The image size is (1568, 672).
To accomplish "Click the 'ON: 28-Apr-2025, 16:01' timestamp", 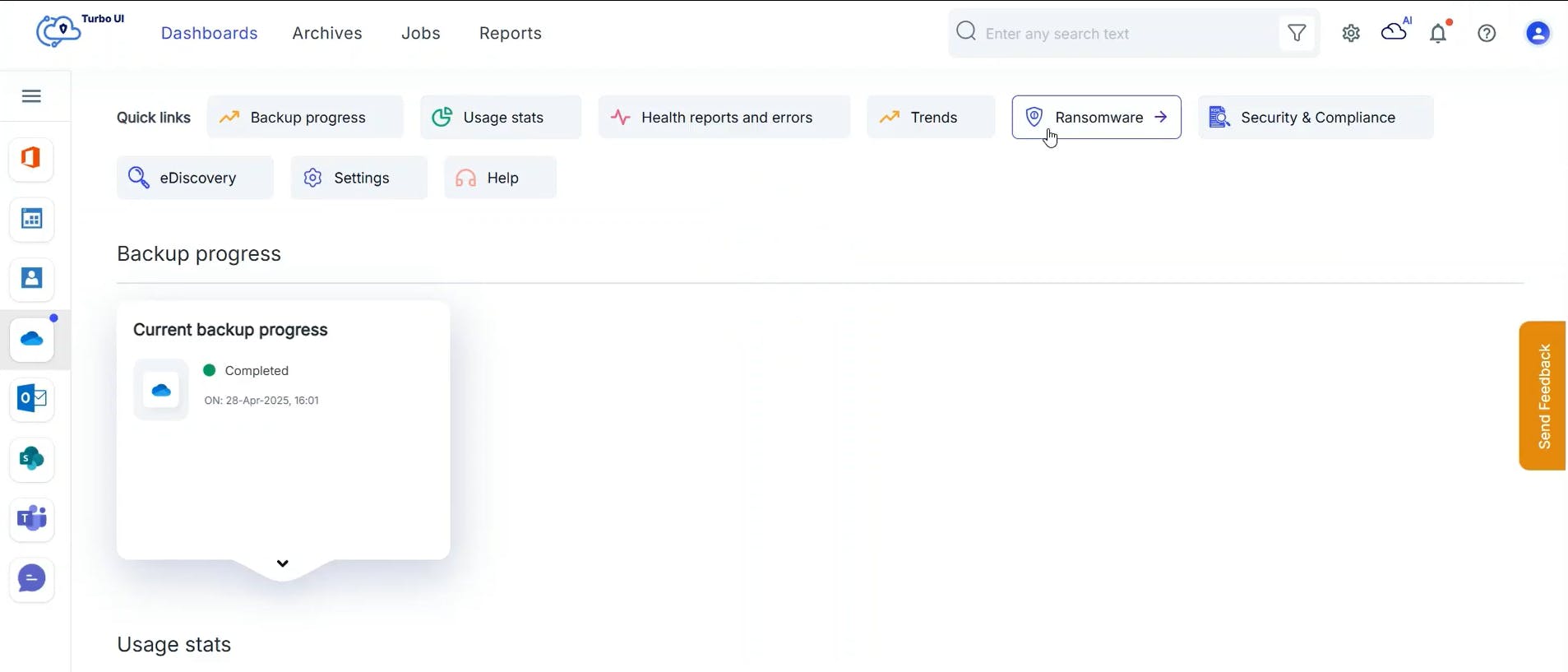I will (261, 401).
